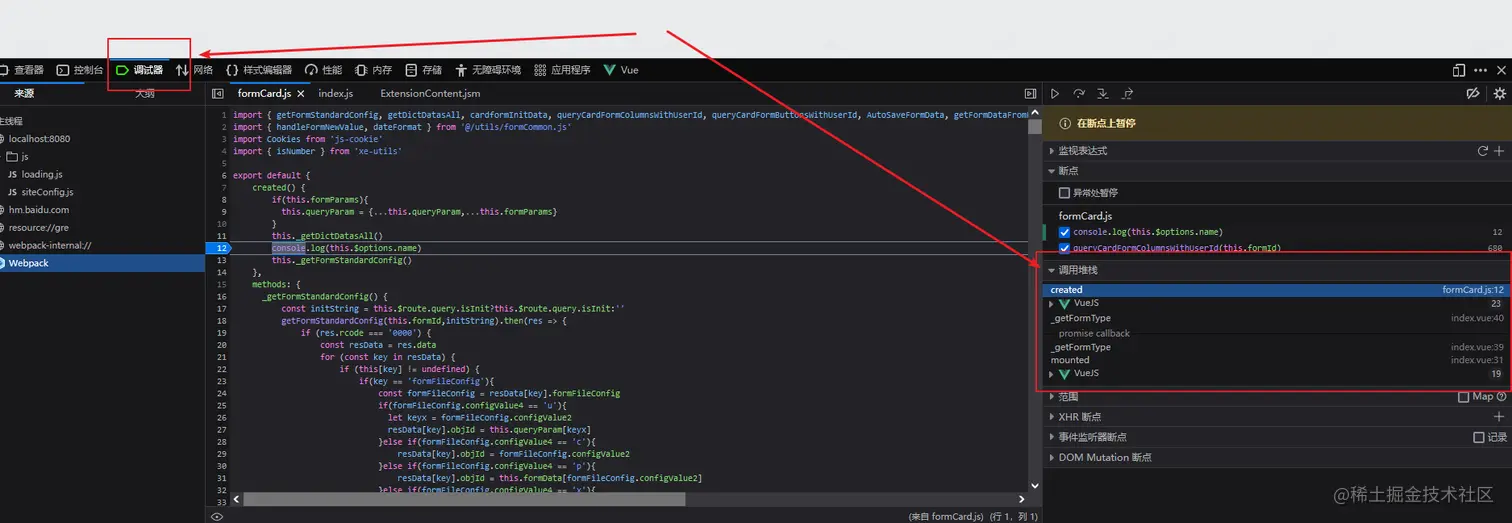The width and height of the screenshot is (1512, 523).
Task: Select the mounted call stack frame
Action: [1276, 360]
